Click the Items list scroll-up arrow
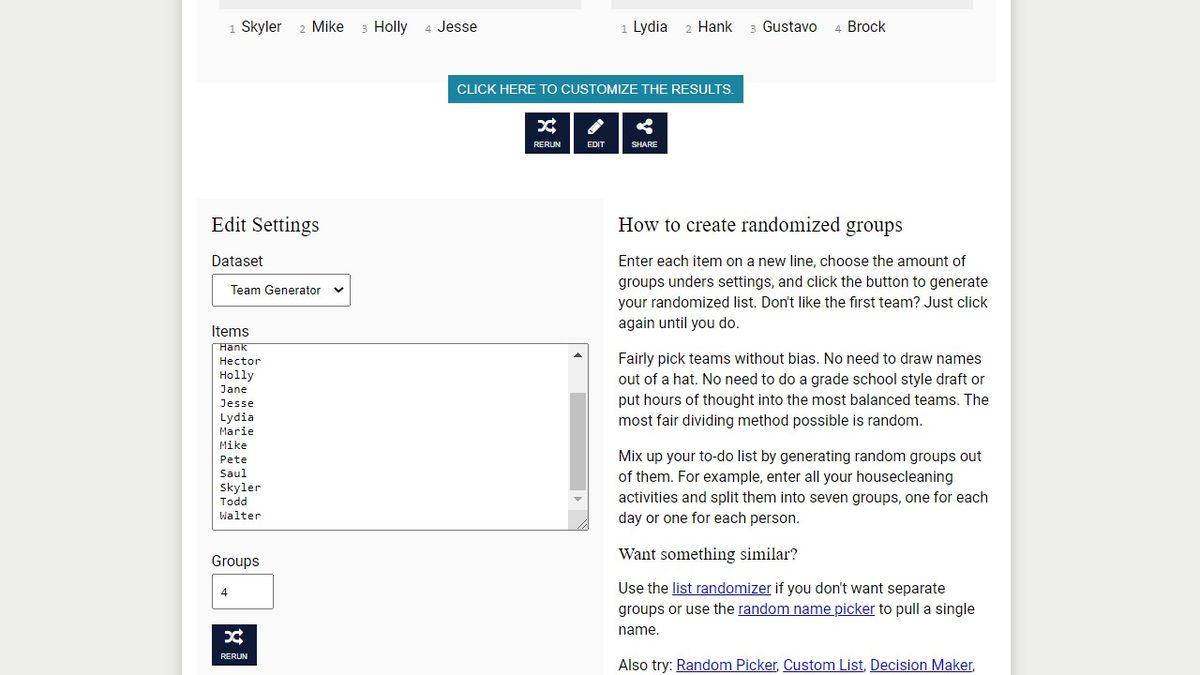The image size is (1200, 675). coord(578,355)
